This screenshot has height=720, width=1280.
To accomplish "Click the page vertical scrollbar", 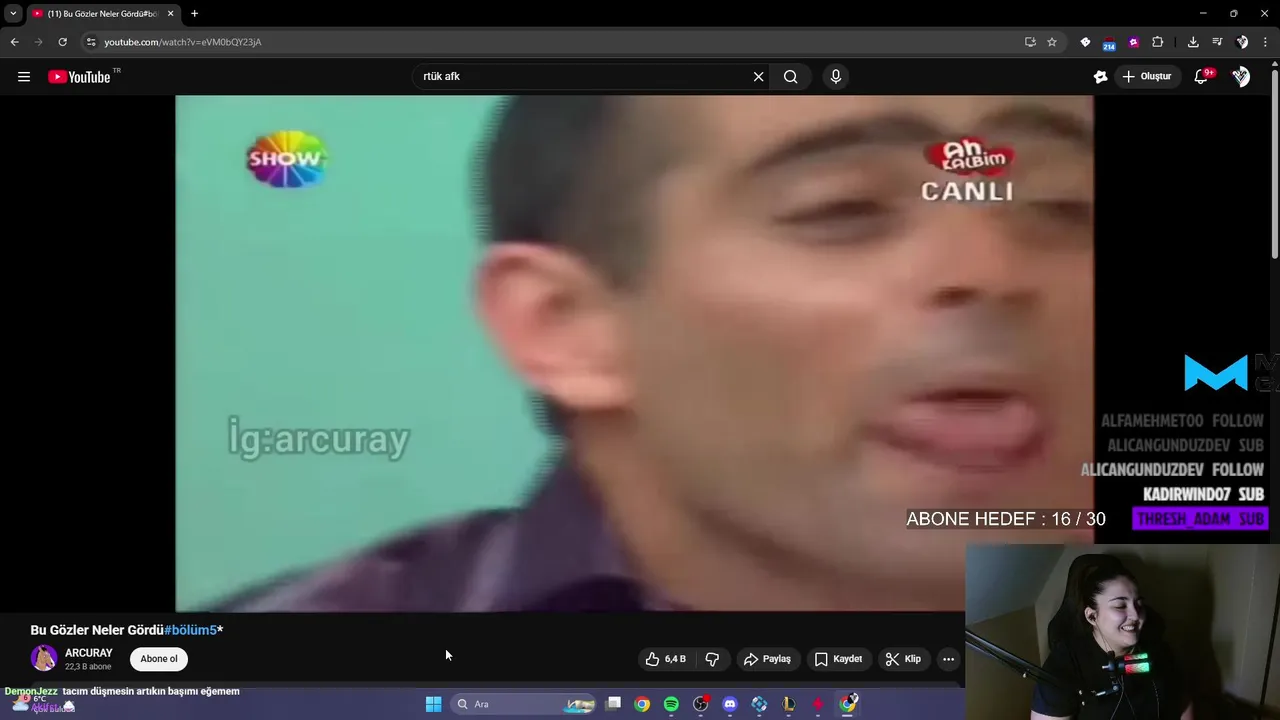I will (1274, 165).
